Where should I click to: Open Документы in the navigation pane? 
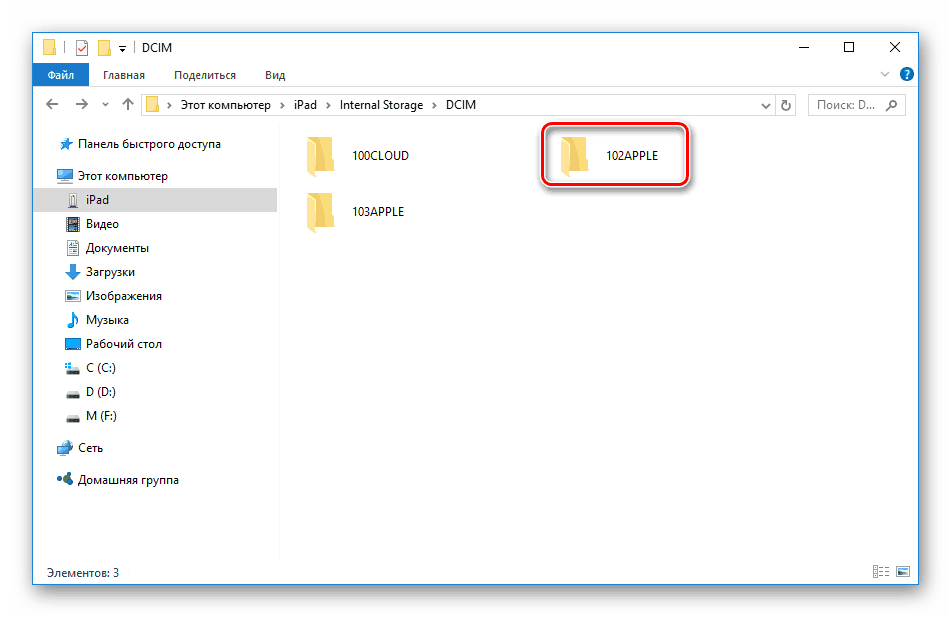[x=107, y=248]
